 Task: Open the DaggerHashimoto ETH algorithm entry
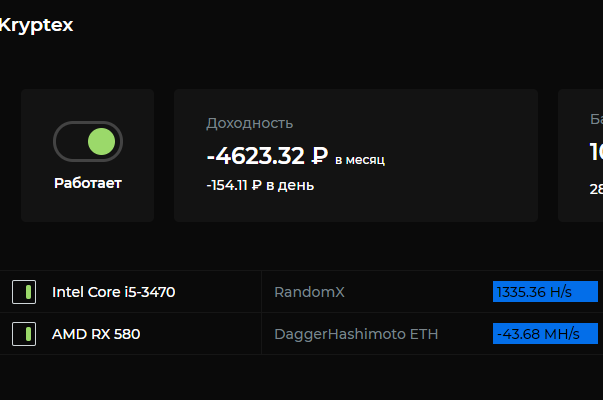click(356, 334)
